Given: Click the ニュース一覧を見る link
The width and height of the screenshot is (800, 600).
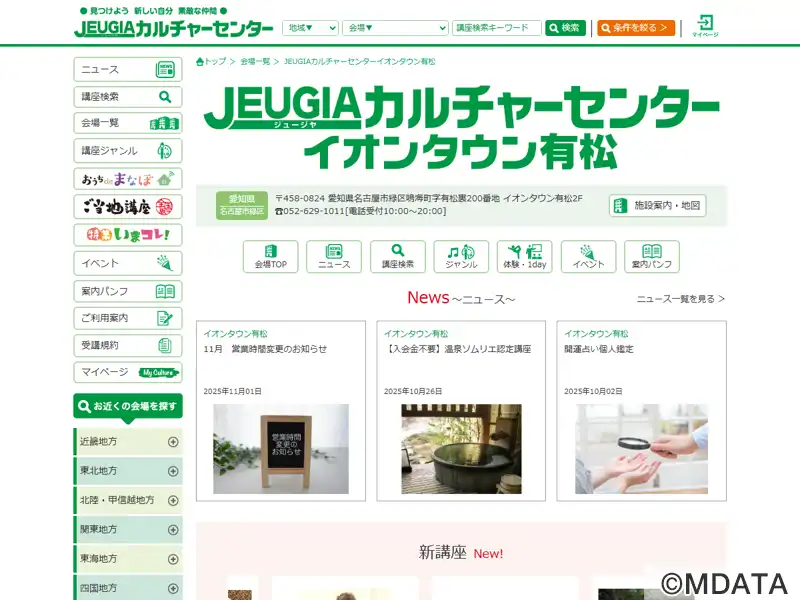Looking at the screenshot, I should [x=681, y=299].
